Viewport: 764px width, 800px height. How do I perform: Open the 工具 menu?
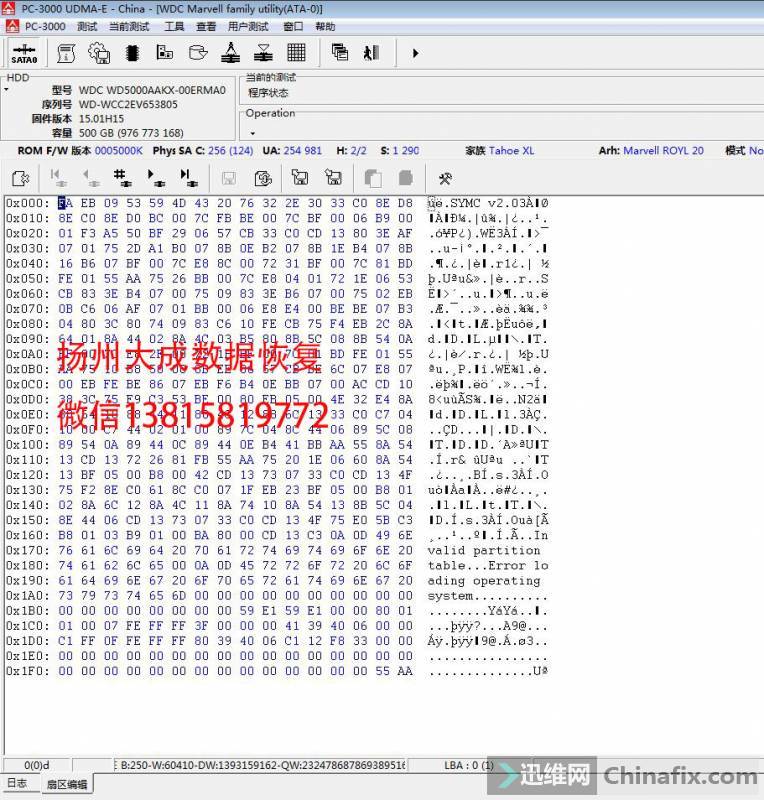coord(174,27)
